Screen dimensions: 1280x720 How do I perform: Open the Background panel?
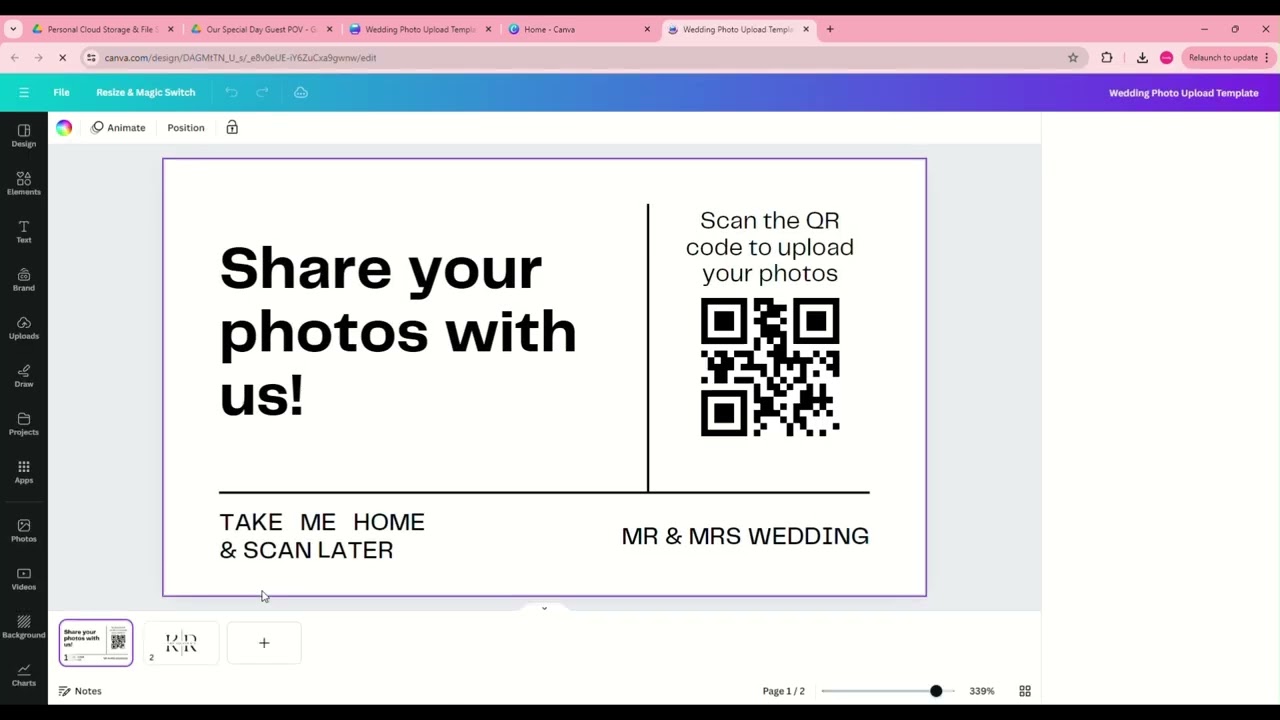click(x=24, y=627)
